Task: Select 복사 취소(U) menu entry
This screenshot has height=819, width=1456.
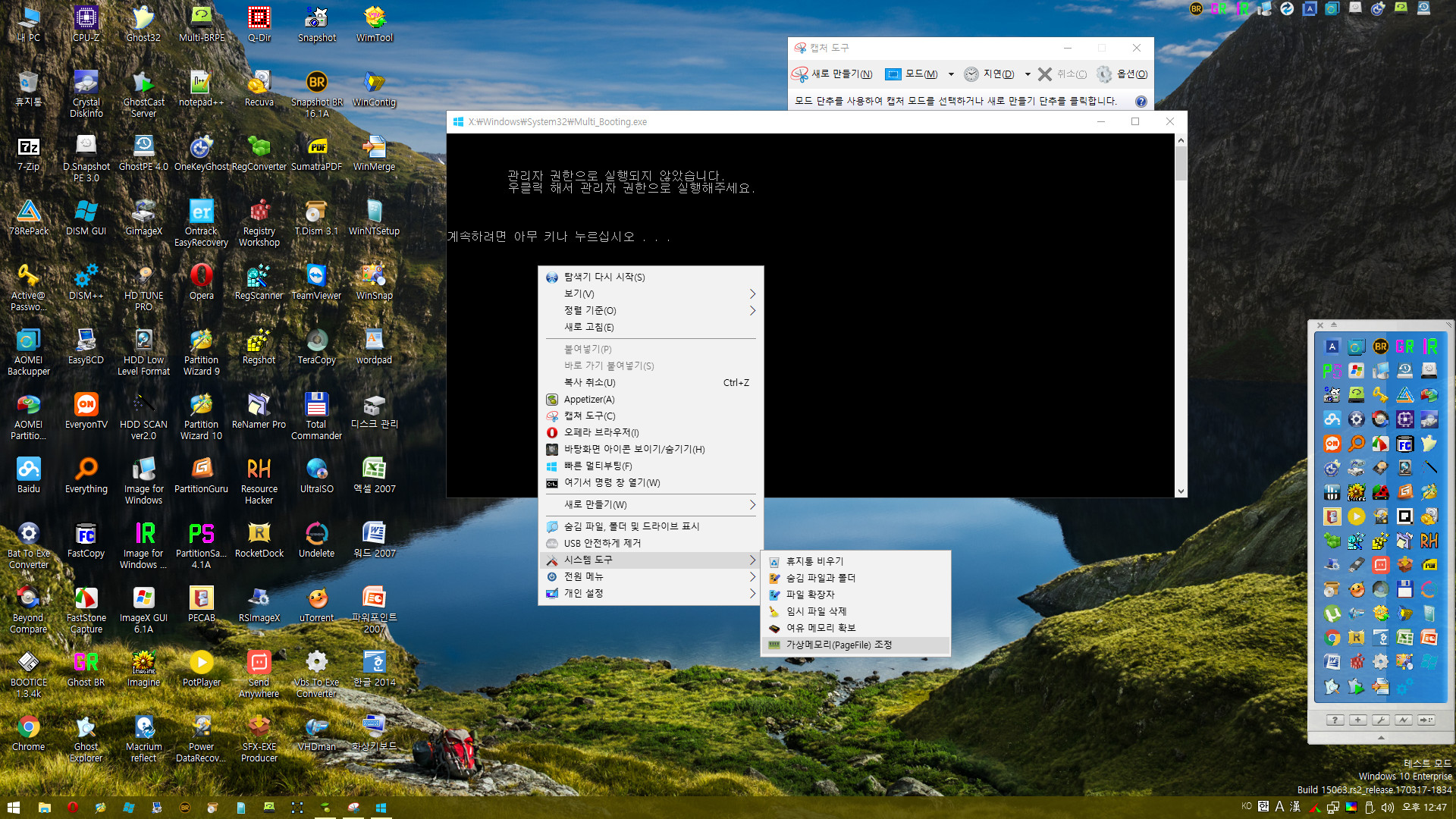Action: 651,382
